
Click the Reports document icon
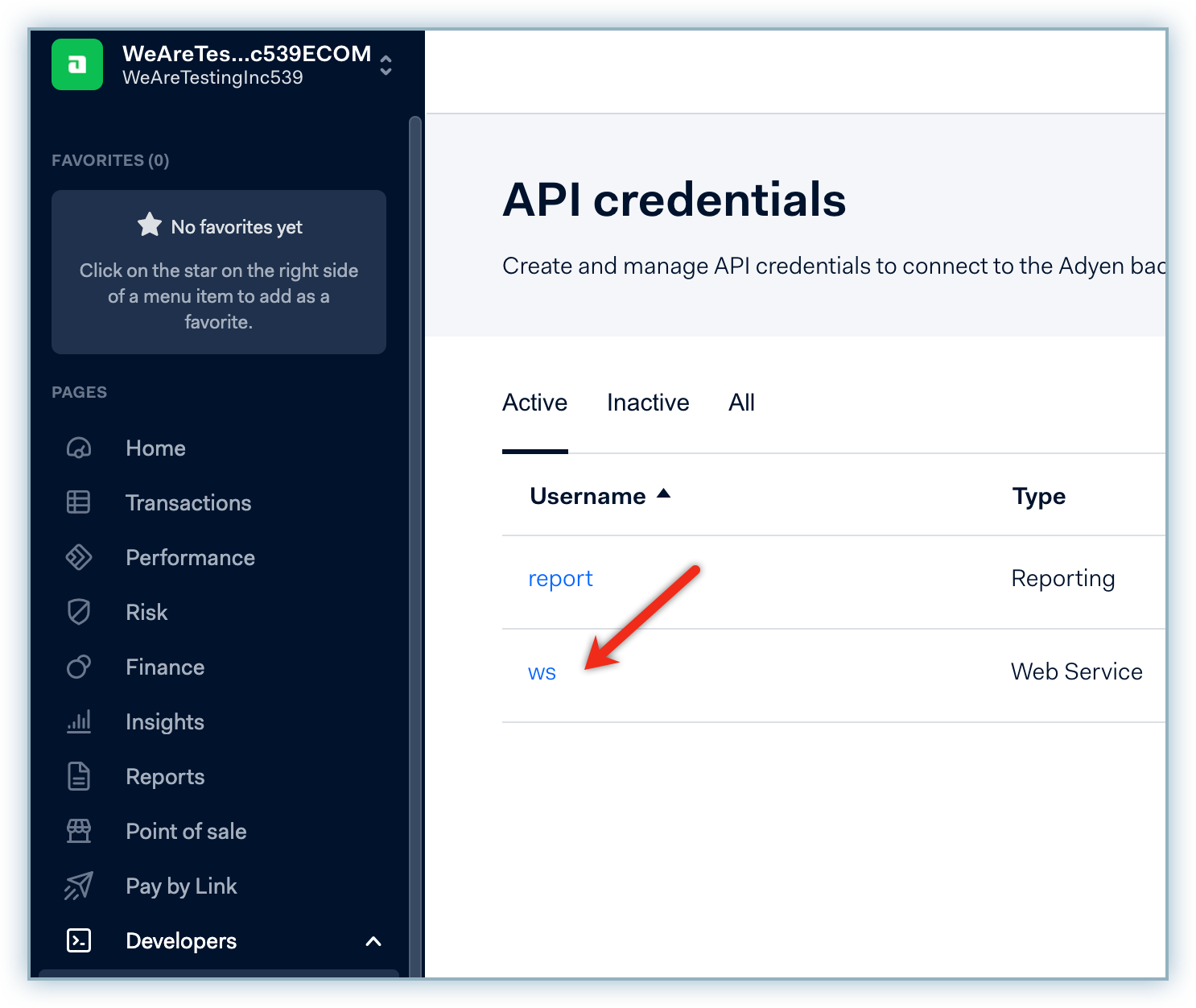(x=79, y=776)
